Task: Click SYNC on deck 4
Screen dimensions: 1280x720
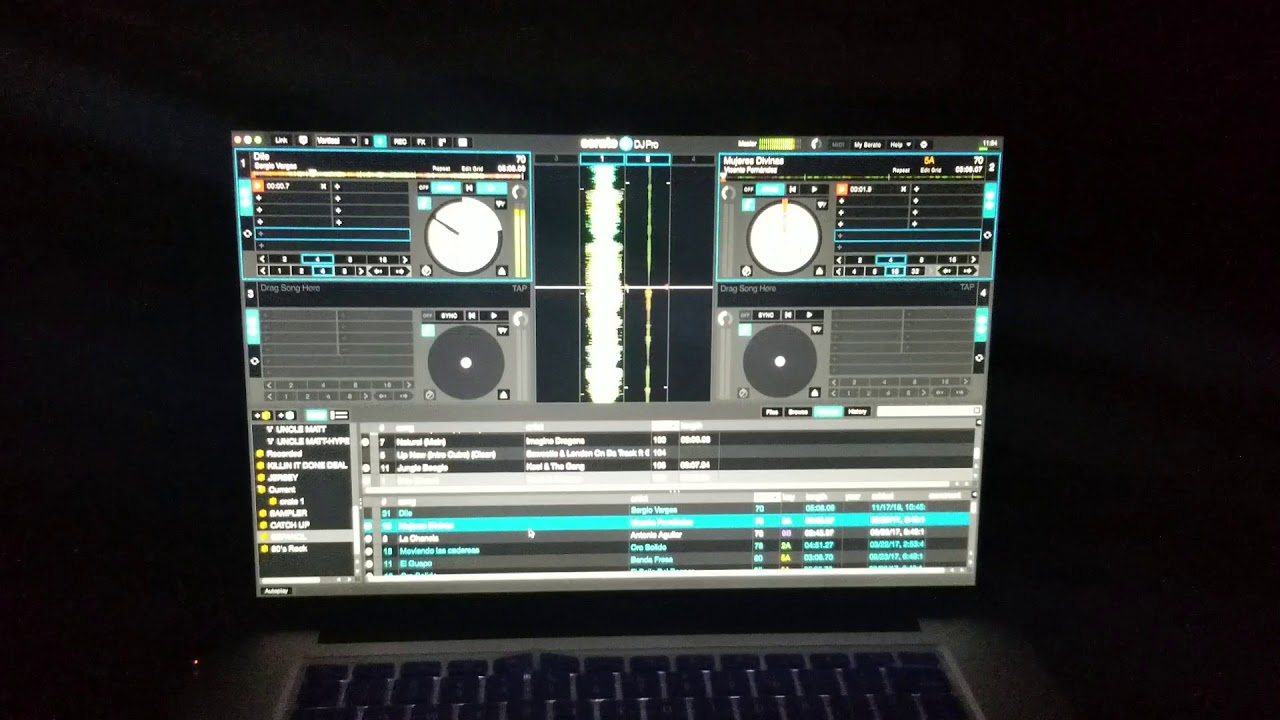Action: (x=765, y=316)
